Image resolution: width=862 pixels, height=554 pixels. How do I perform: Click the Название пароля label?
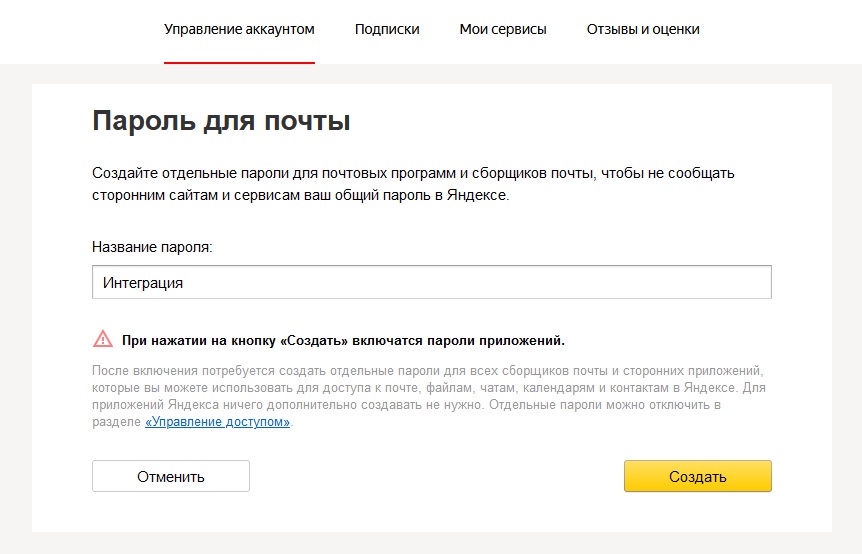coord(152,247)
